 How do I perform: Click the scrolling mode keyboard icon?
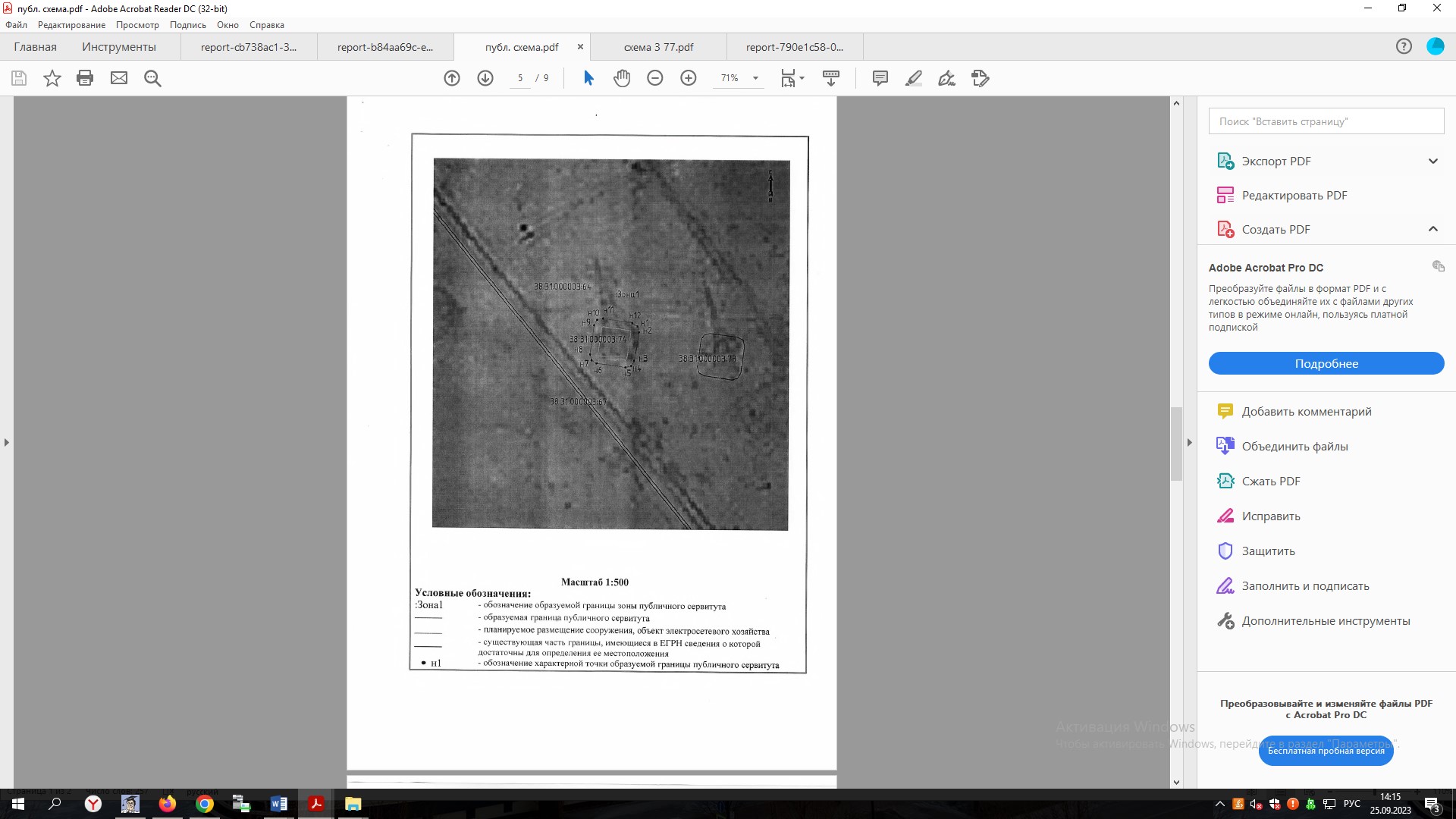[831, 78]
